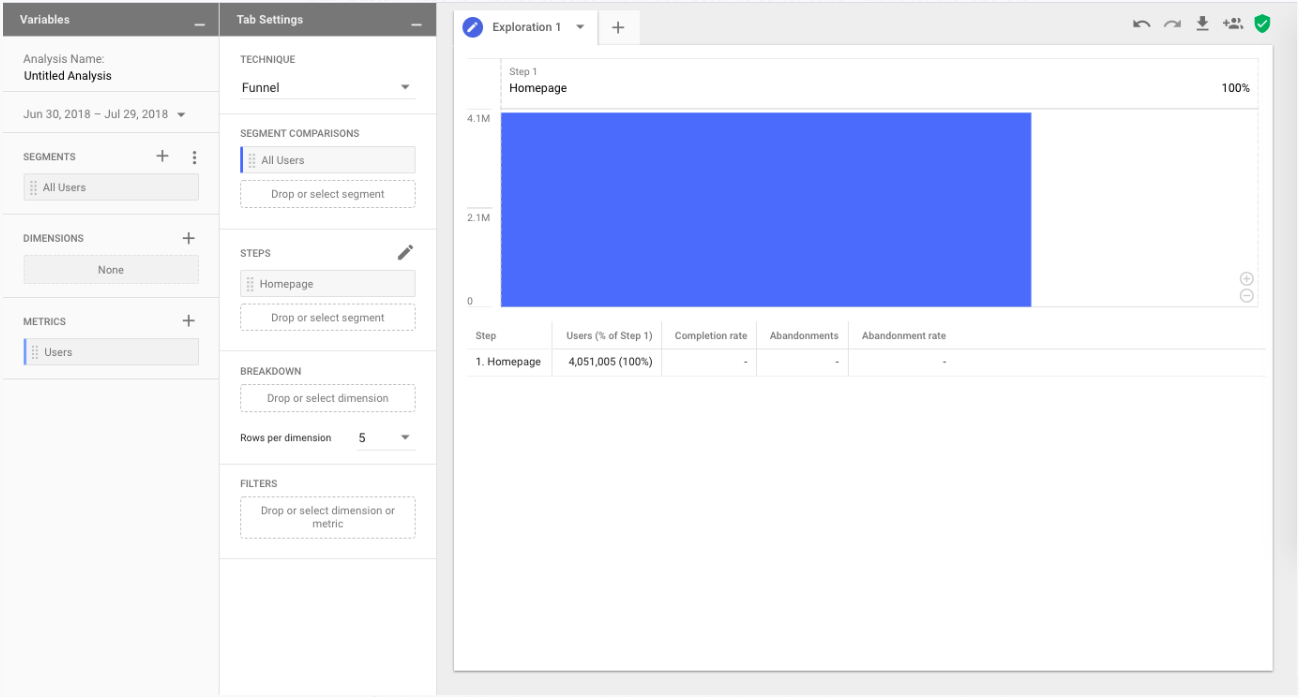Click the Abandonment rate column header
Image resolution: width=1299 pixels, height=697 pixels.
(x=904, y=336)
